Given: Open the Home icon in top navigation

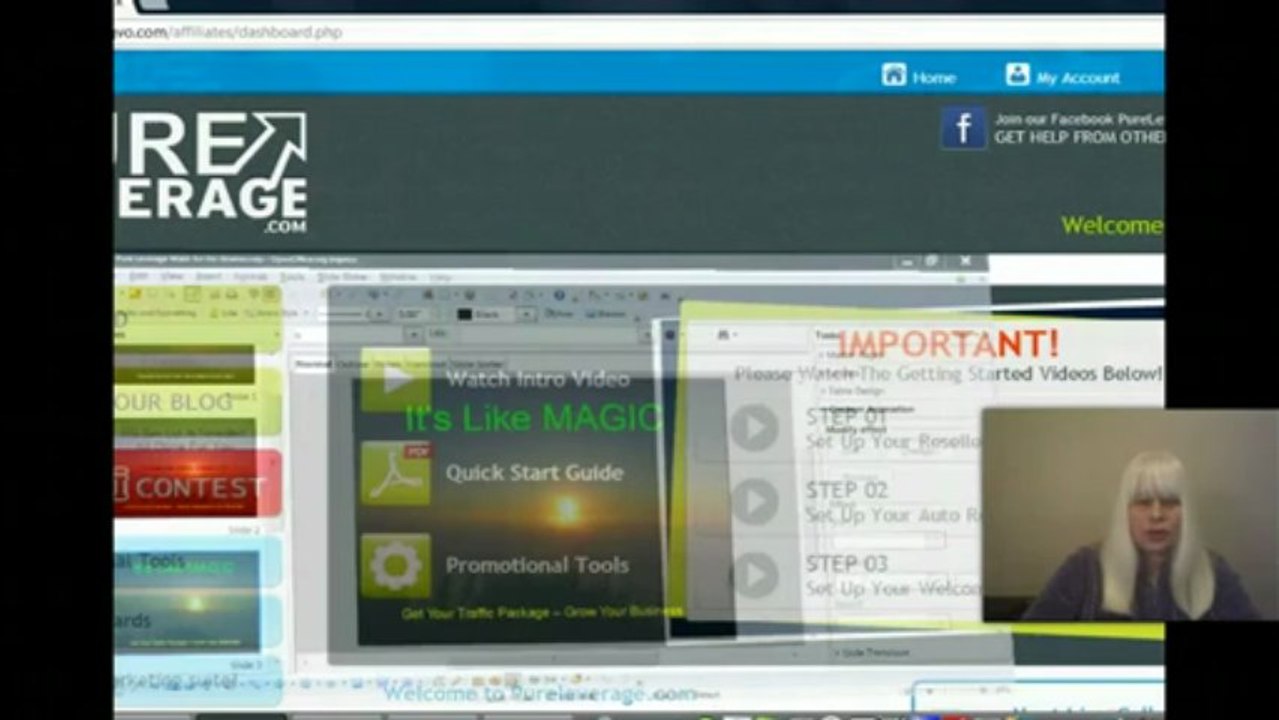Looking at the screenshot, I should click(x=893, y=75).
